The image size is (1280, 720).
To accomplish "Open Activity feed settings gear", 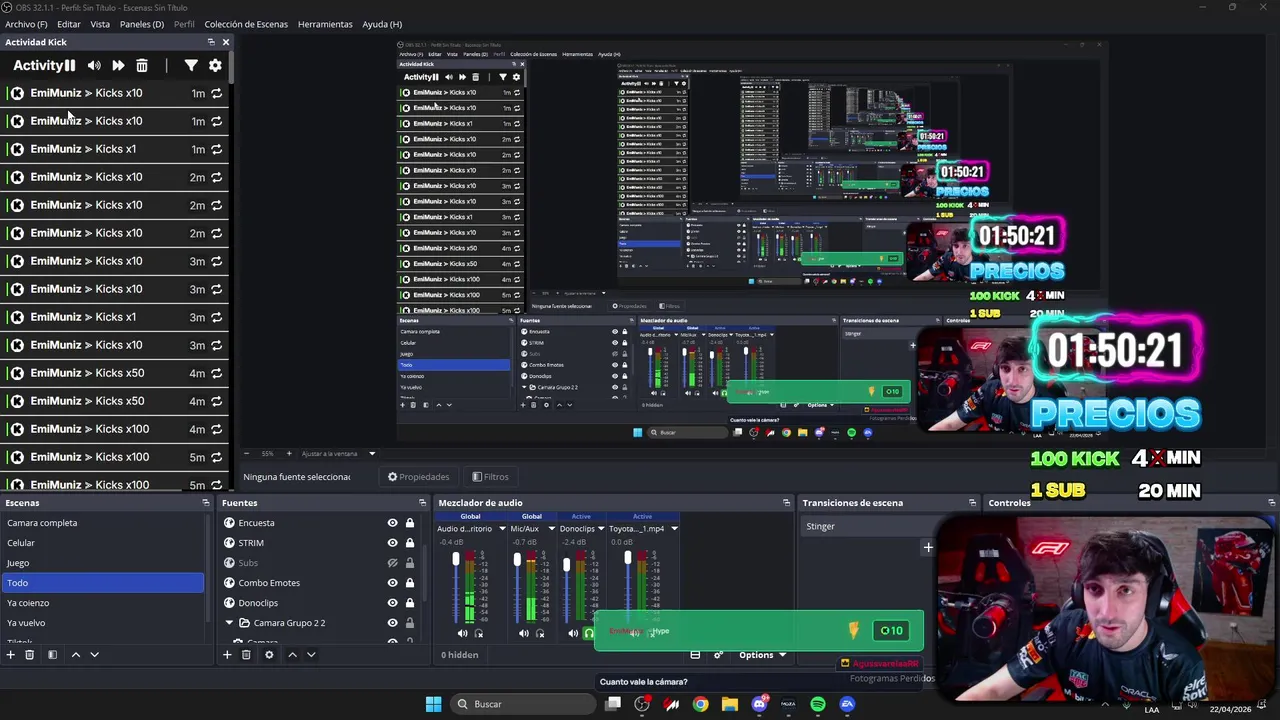I will 215,66.
